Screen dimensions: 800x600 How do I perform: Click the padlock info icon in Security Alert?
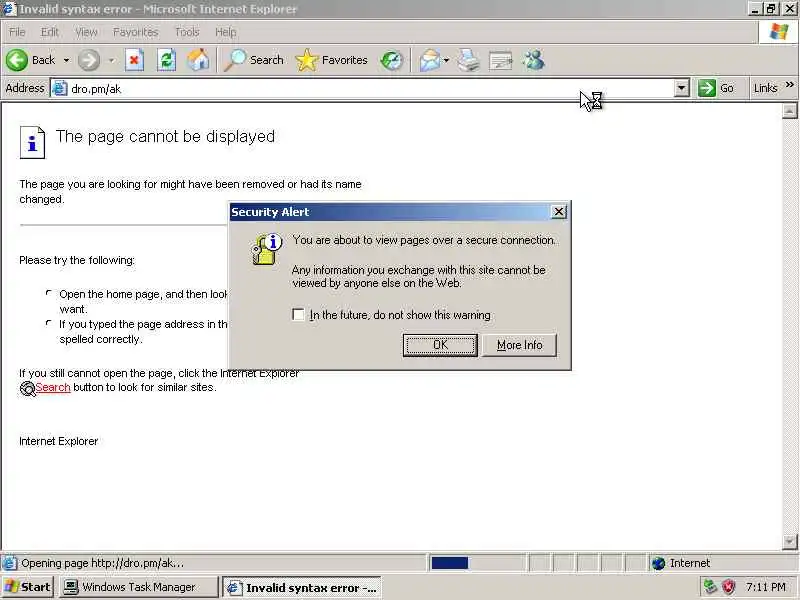click(266, 249)
